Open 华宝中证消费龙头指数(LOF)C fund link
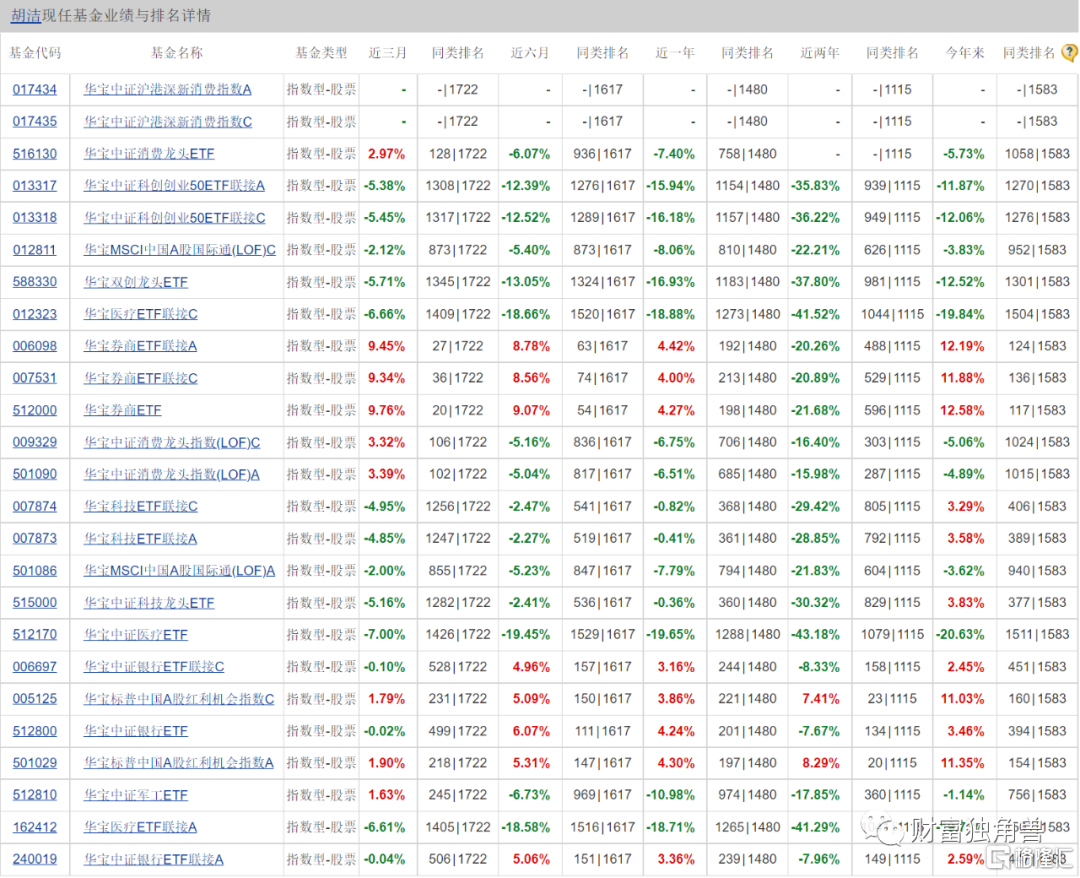Image resolution: width=1080 pixels, height=878 pixels. [x=172, y=442]
